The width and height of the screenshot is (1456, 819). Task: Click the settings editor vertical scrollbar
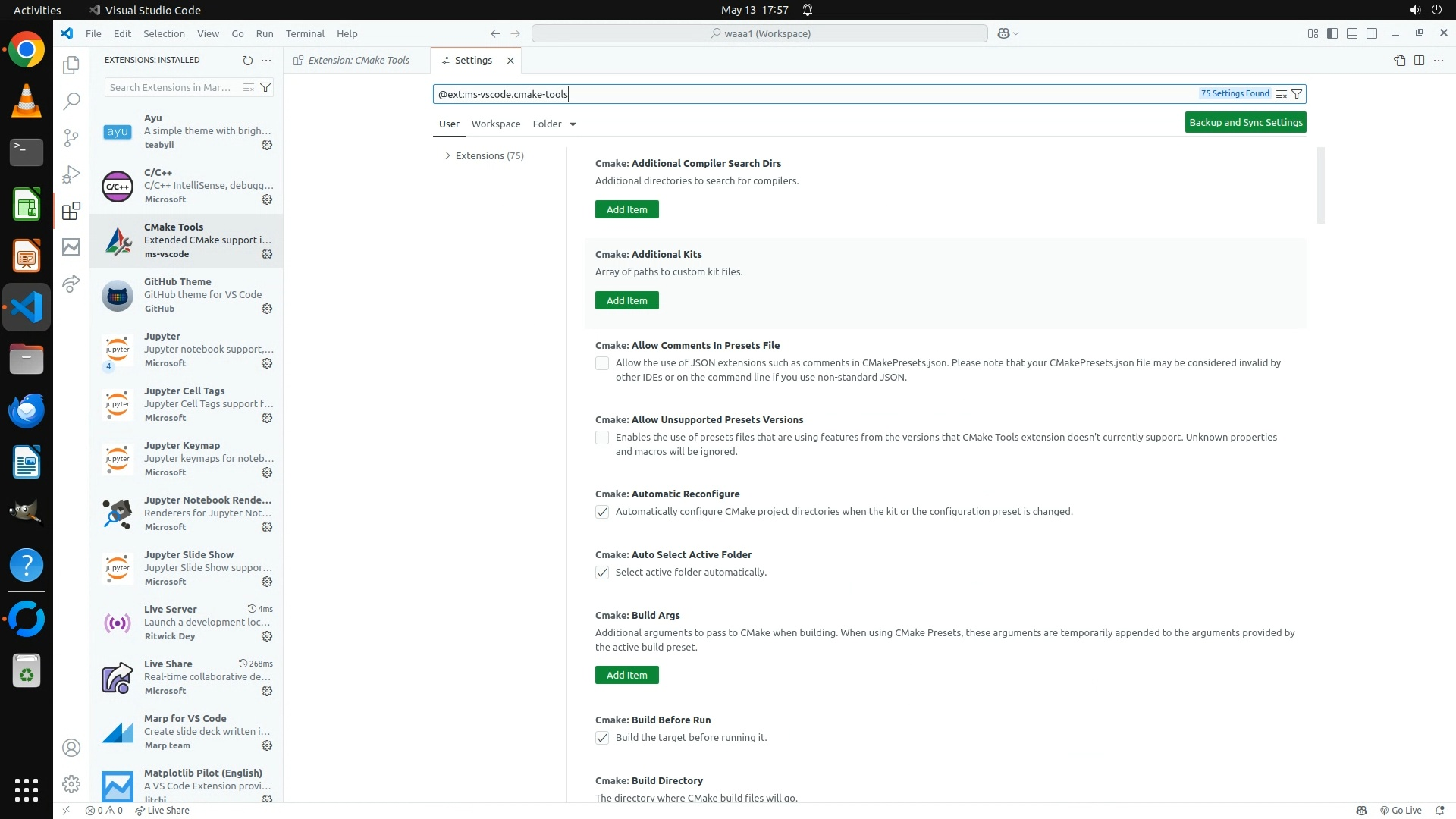1321,186
